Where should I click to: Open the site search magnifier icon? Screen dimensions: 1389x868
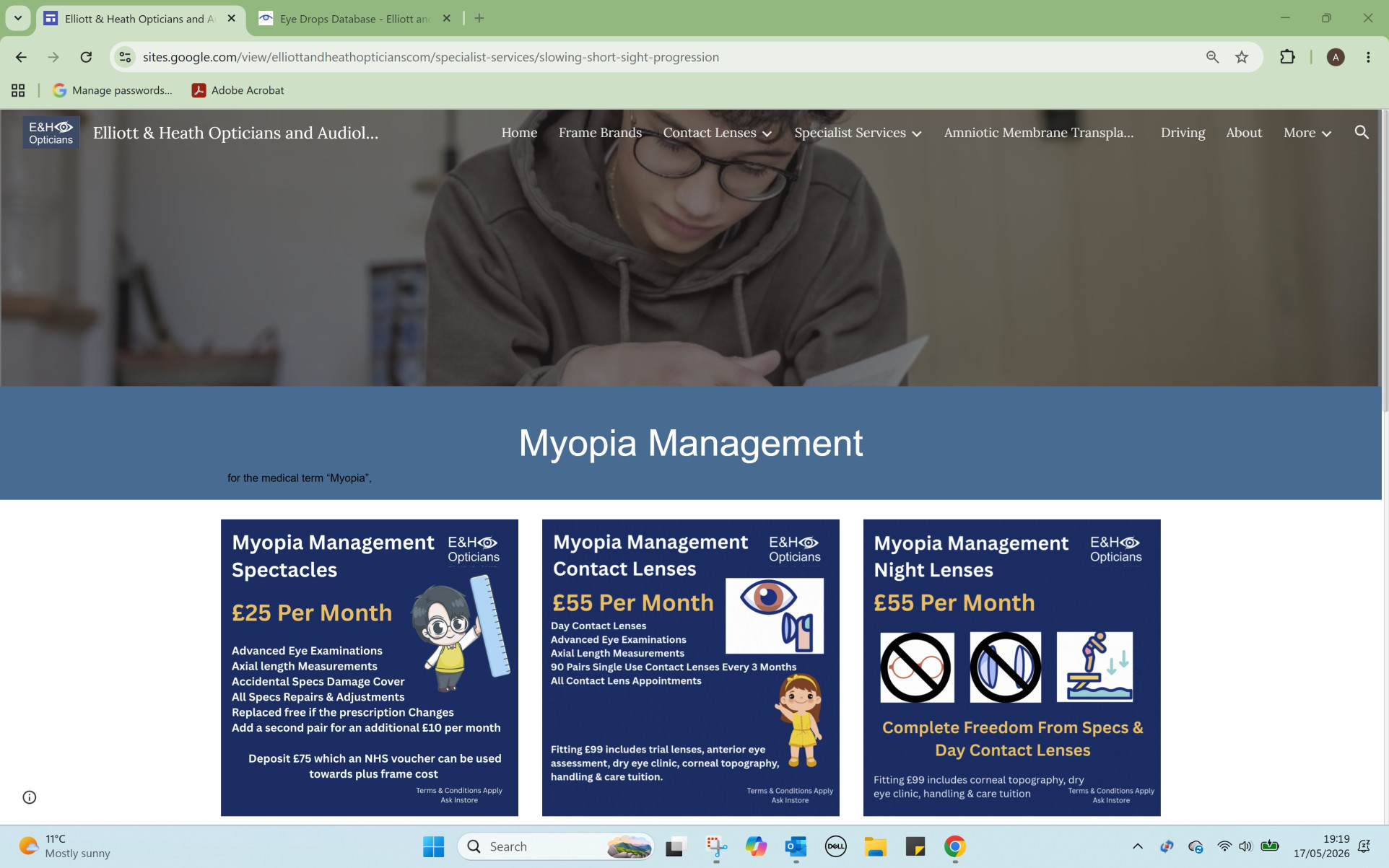pyautogui.click(x=1362, y=133)
